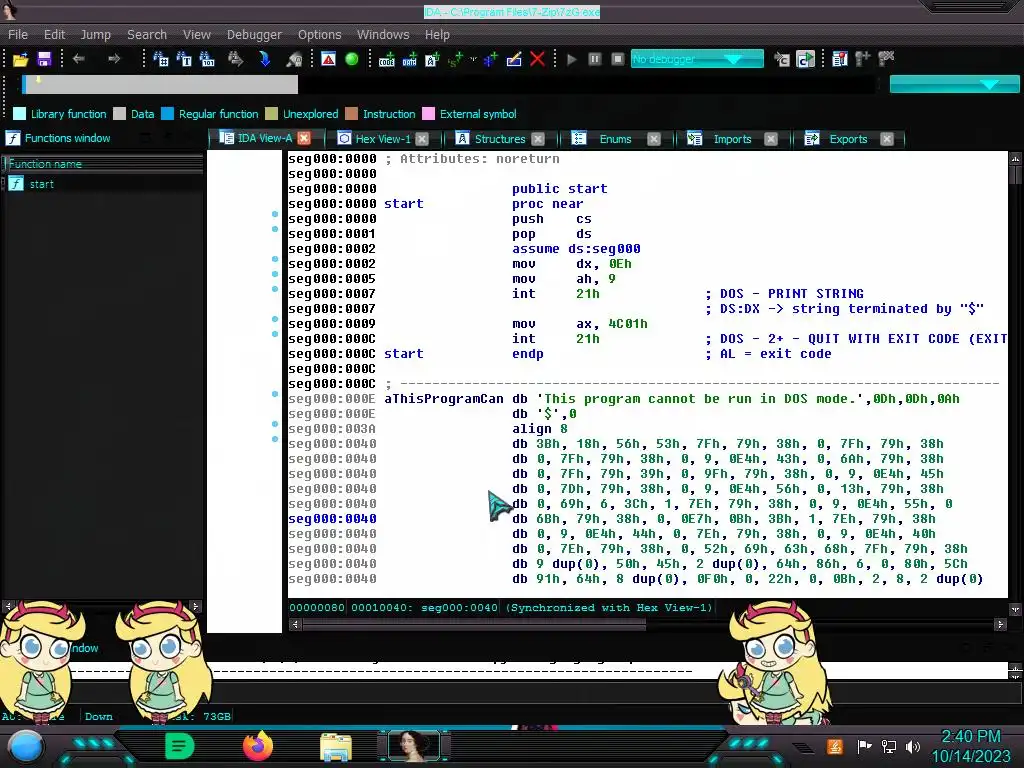This screenshot has width=1024, height=768.
Task: Switch to the Hex View-1 tab
Action: [x=383, y=138]
